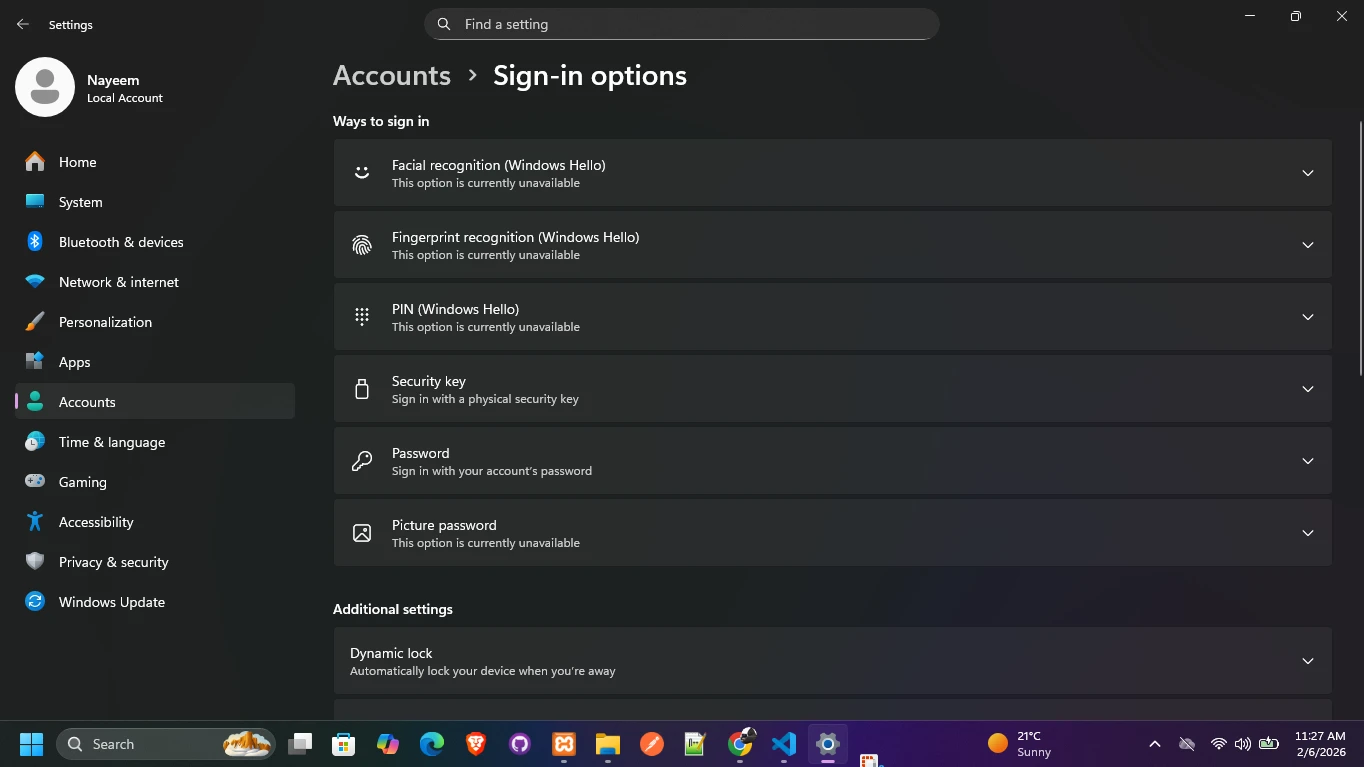Click the back arrow in Settings
This screenshot has height=767, width=1364.
[23, 24]
